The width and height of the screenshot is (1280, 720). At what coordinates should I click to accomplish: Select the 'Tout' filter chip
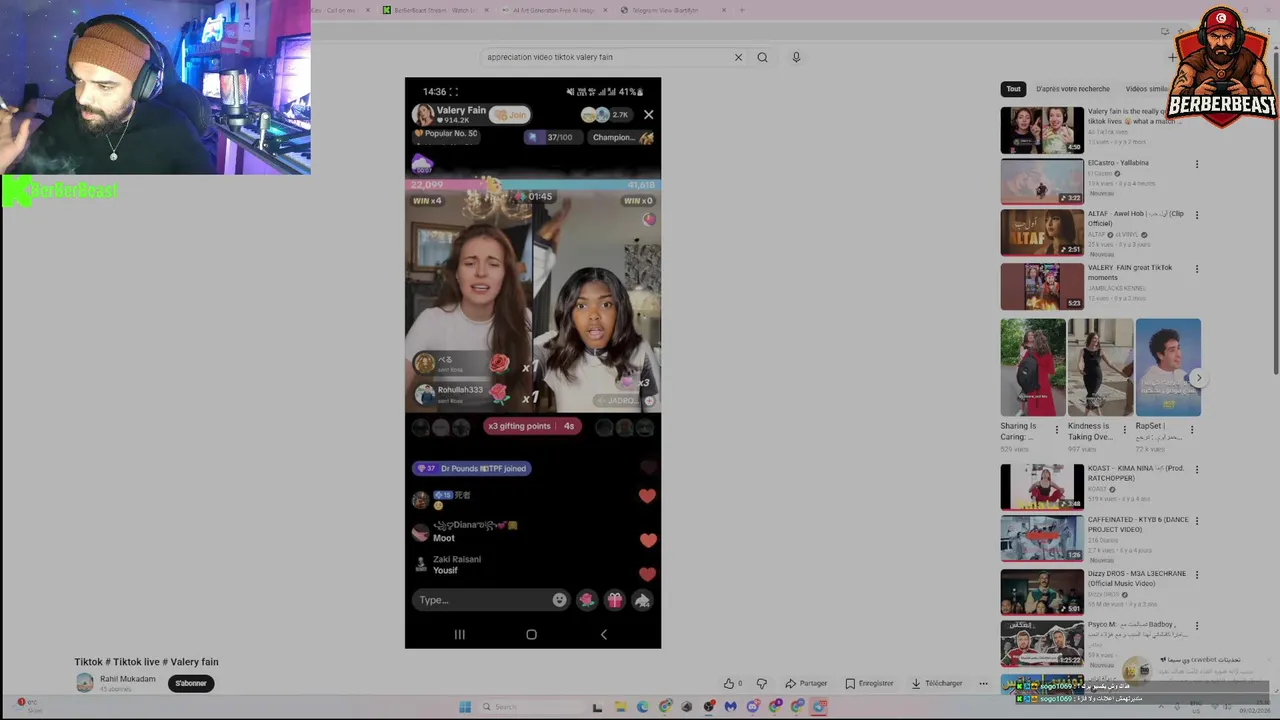(1013, 89)
